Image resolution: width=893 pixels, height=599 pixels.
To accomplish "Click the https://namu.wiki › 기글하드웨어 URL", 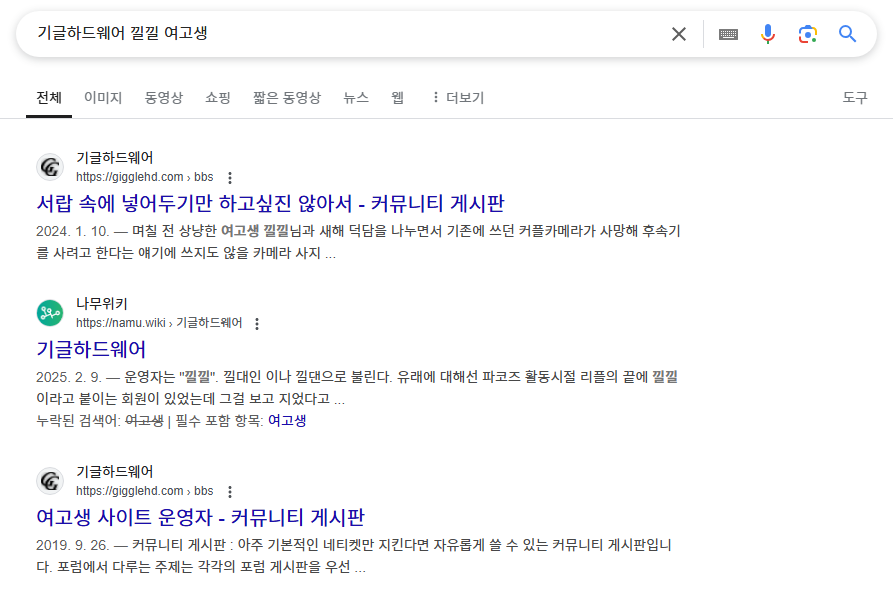I will click(x=159, y=323).
